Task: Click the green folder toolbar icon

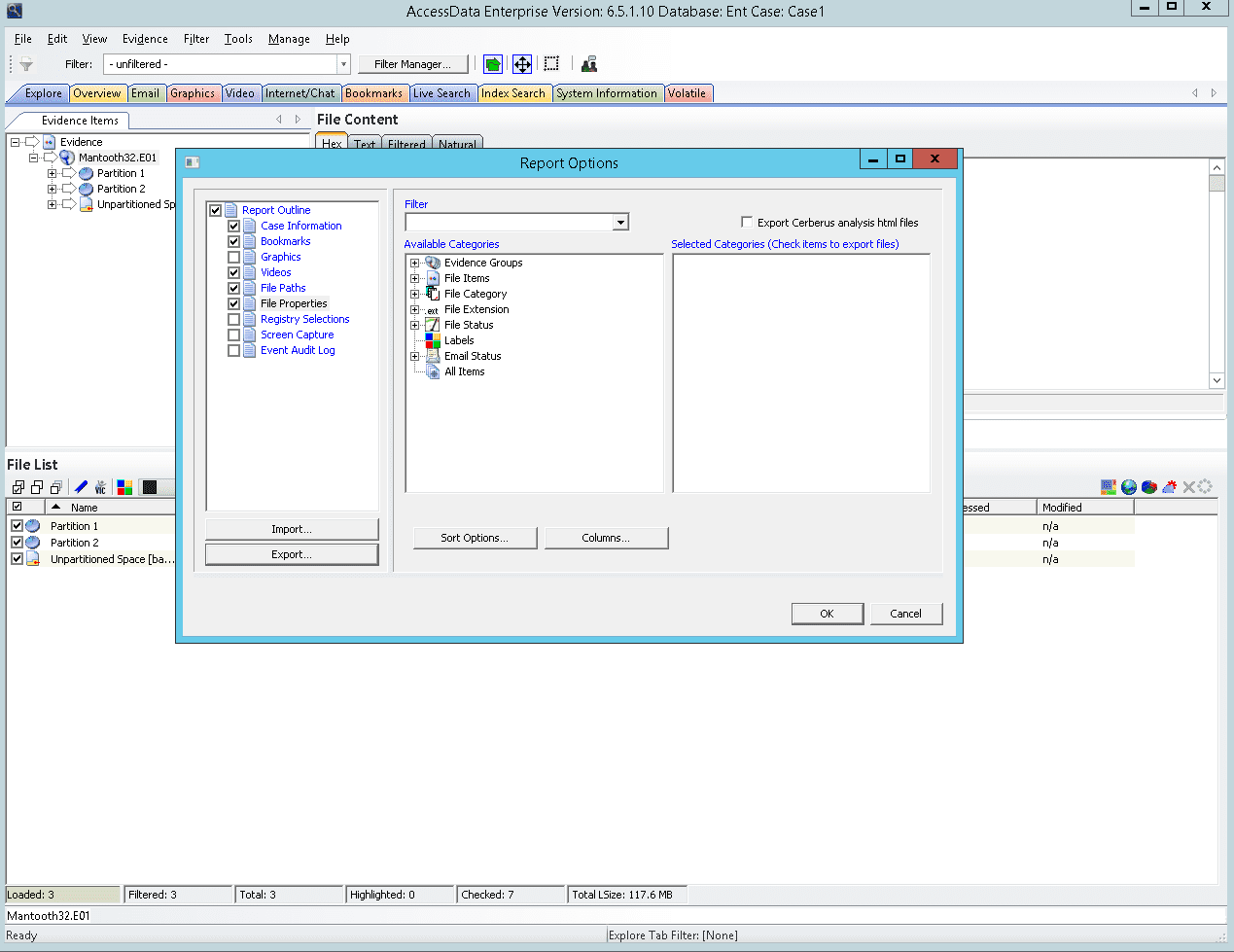Action: click(493, 64)
